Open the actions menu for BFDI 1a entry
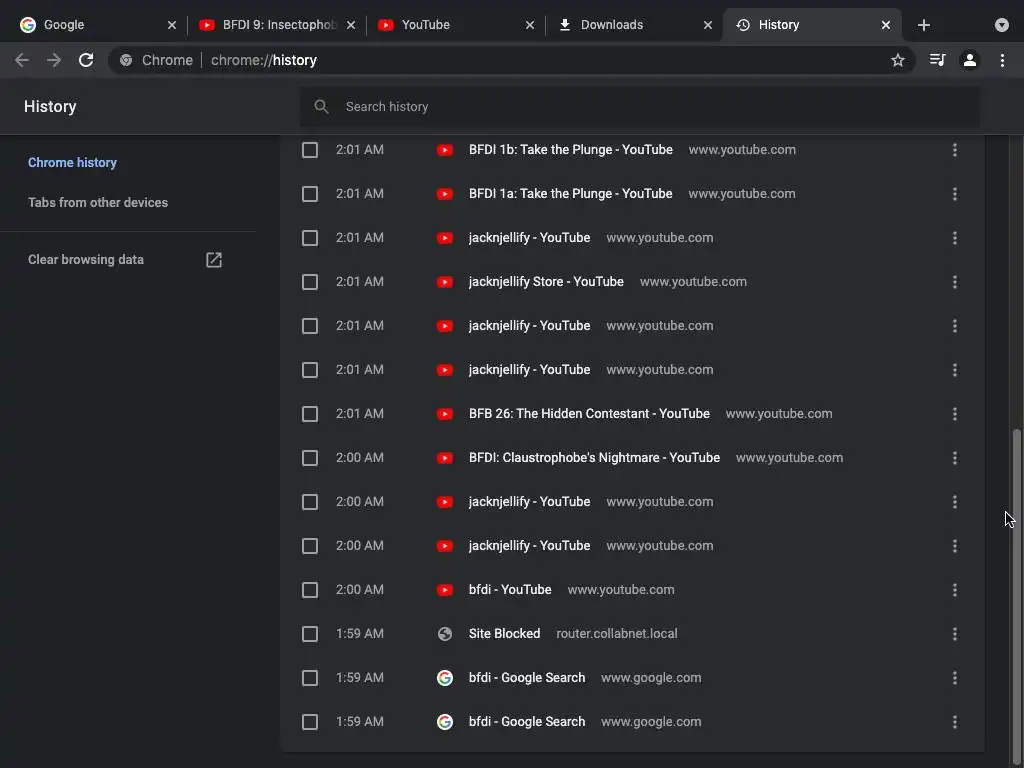 pyautogui.click(x=955, y=194)
